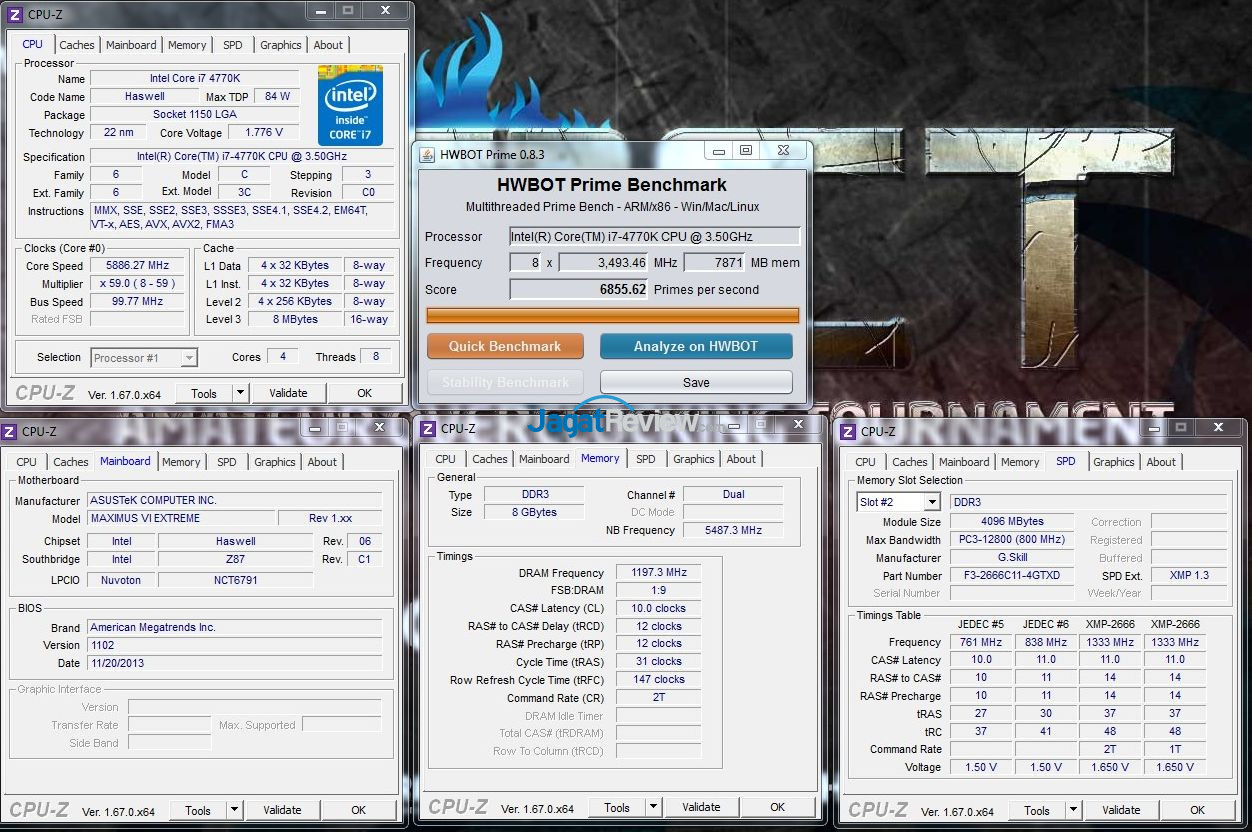Click Validate in the CPU-Z SPD window

[x=1121, y=810]
